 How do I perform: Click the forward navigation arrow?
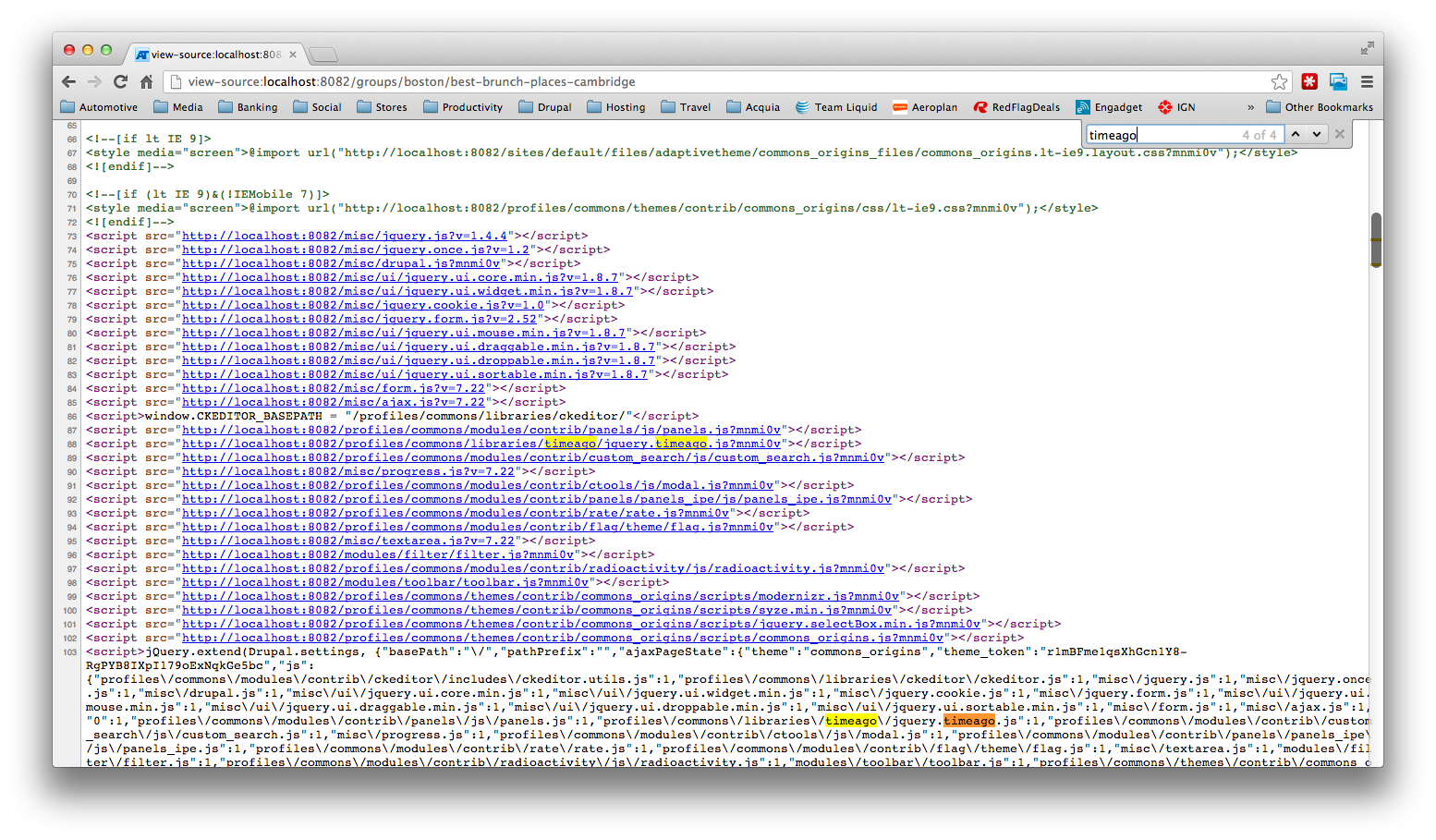[94, 81]
